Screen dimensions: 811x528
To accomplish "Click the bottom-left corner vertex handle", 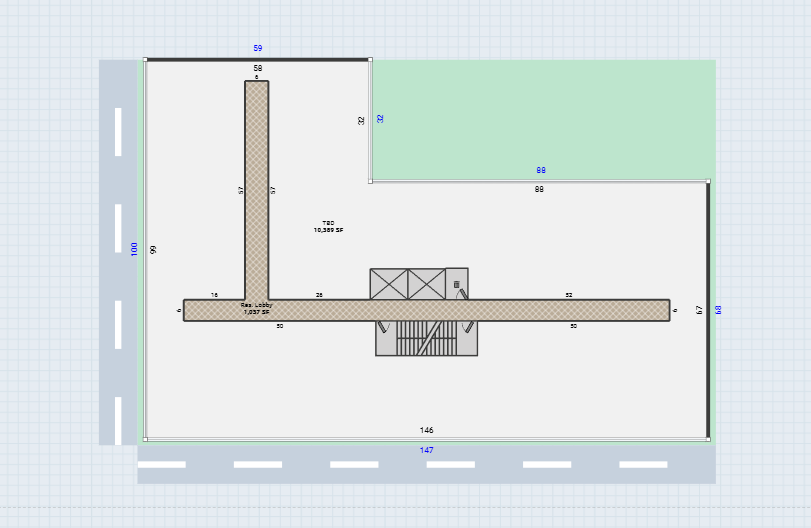I will tap(146, 439).
